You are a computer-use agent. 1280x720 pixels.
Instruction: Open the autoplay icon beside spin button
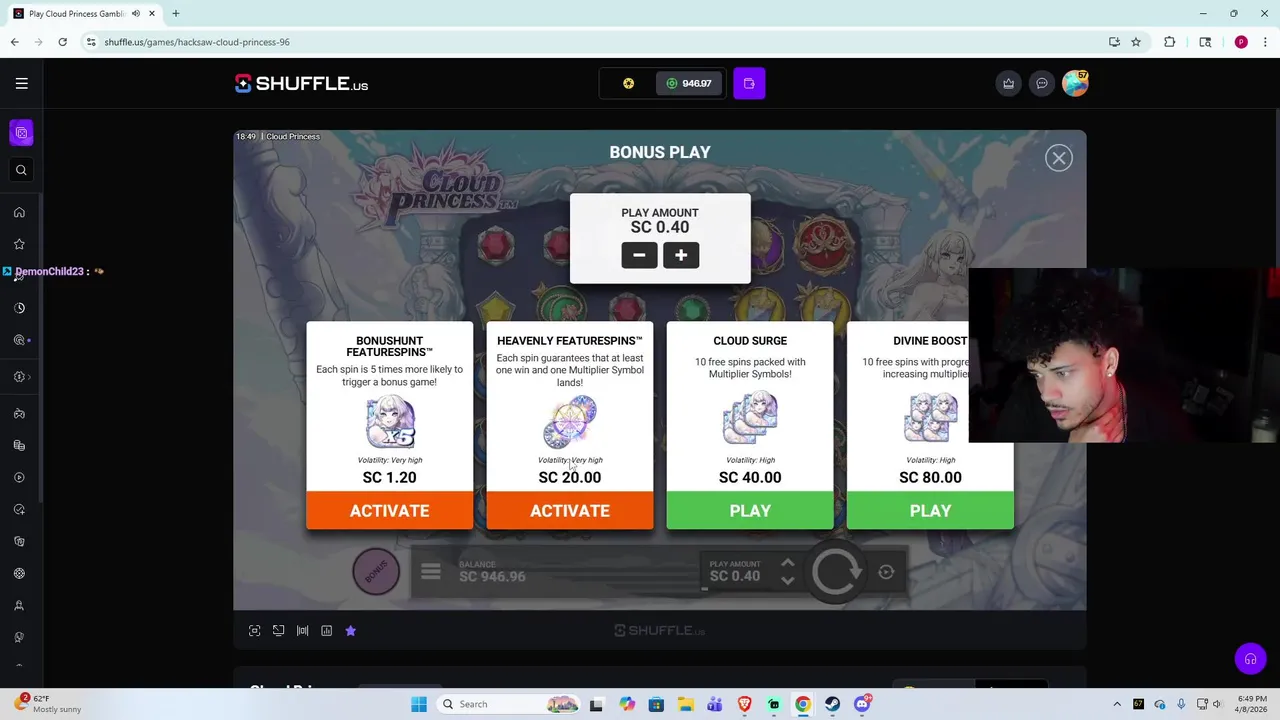(886, 572)
